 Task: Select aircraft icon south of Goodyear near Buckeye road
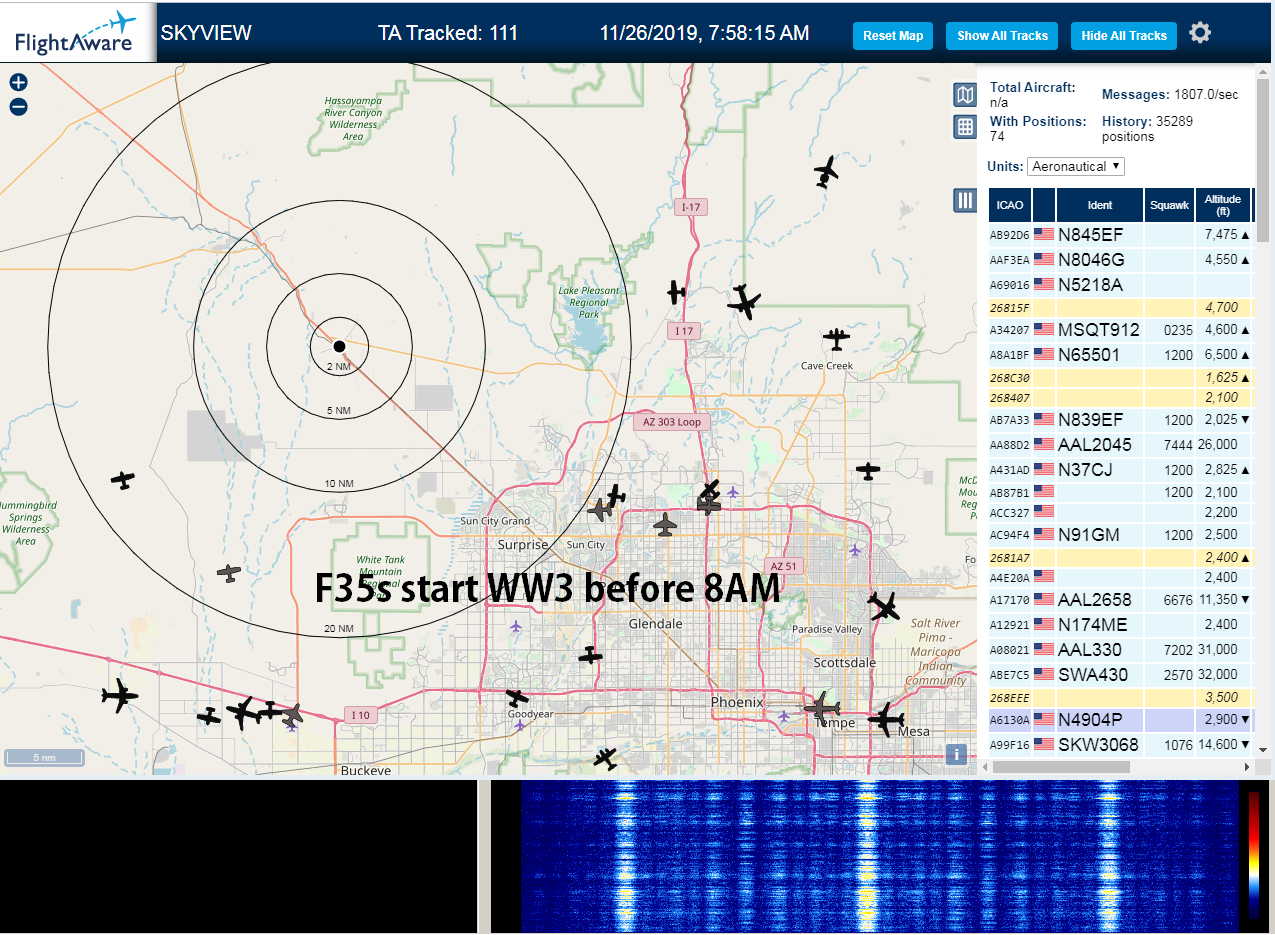tap(605, 759)
